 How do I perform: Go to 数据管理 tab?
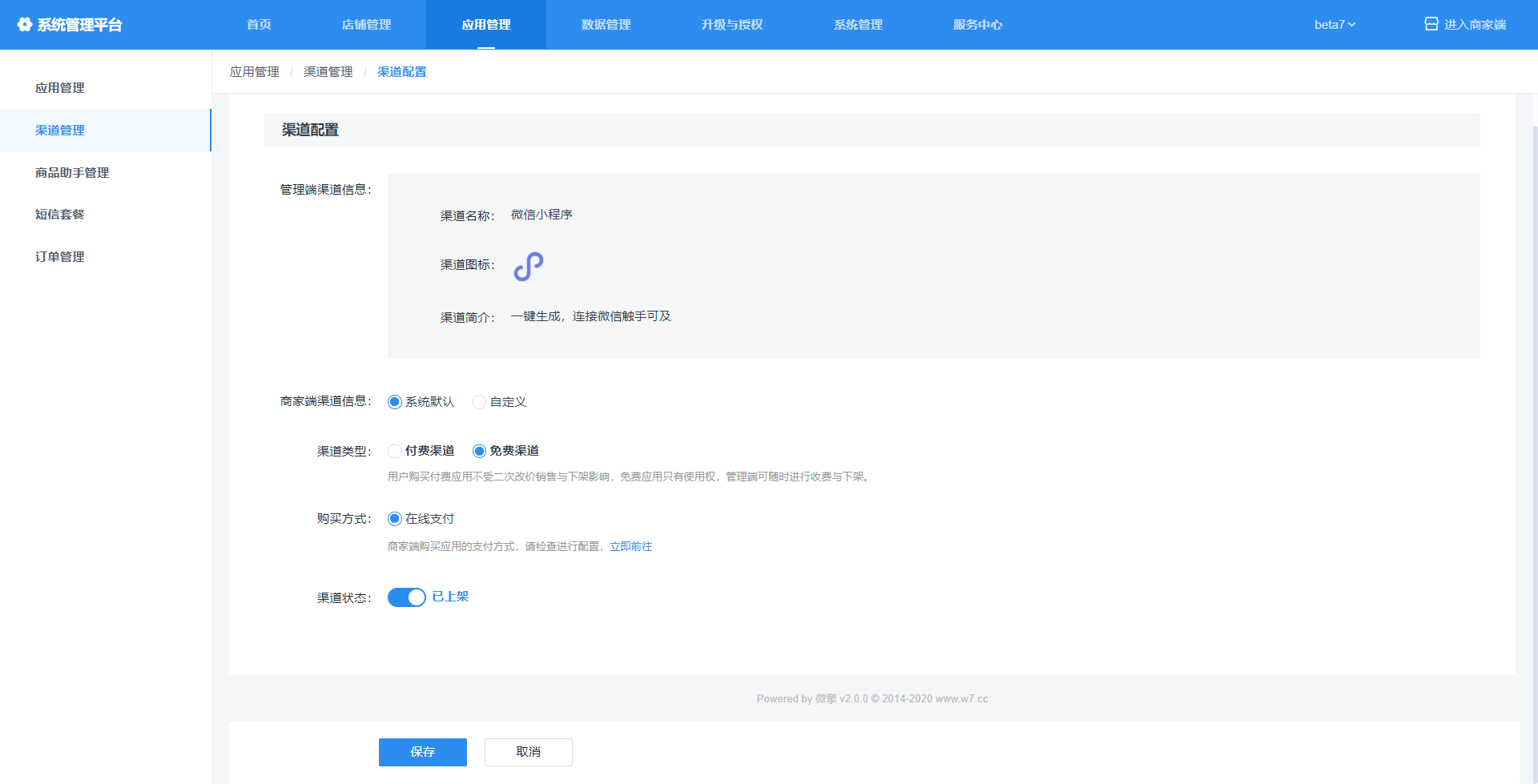[x=606, y=25]
